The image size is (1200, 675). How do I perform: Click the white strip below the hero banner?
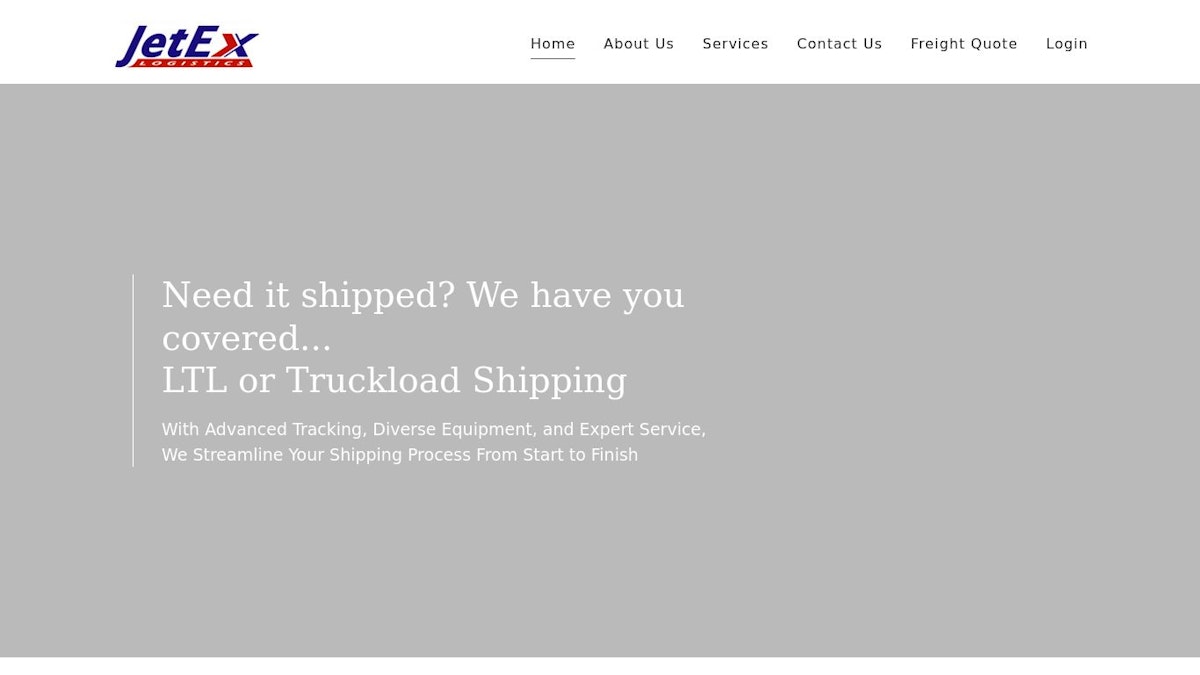600,666
